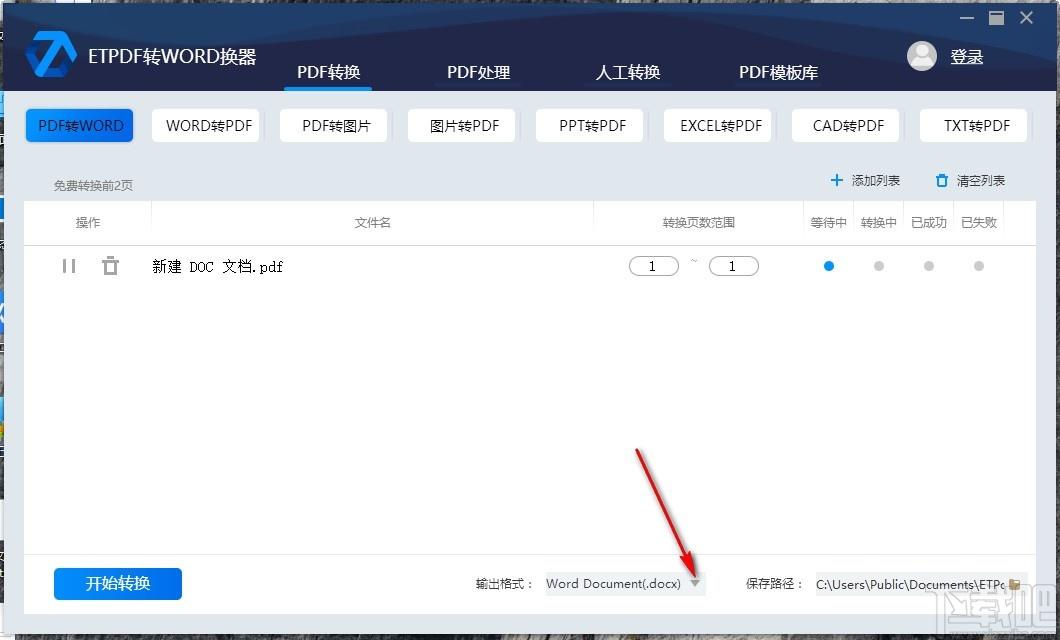This screenshot has height=640, width=1060.
Task: Delete 新建 DOC 文档.pdf from the list
Action: point(110,266)
